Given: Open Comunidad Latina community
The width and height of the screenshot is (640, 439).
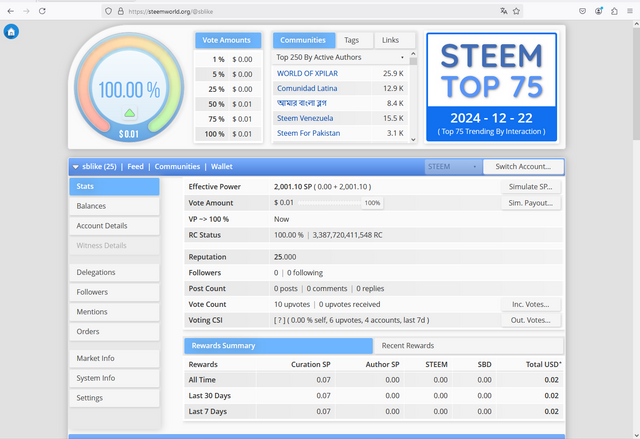Looking at the screenshot, I should point(307,89).
